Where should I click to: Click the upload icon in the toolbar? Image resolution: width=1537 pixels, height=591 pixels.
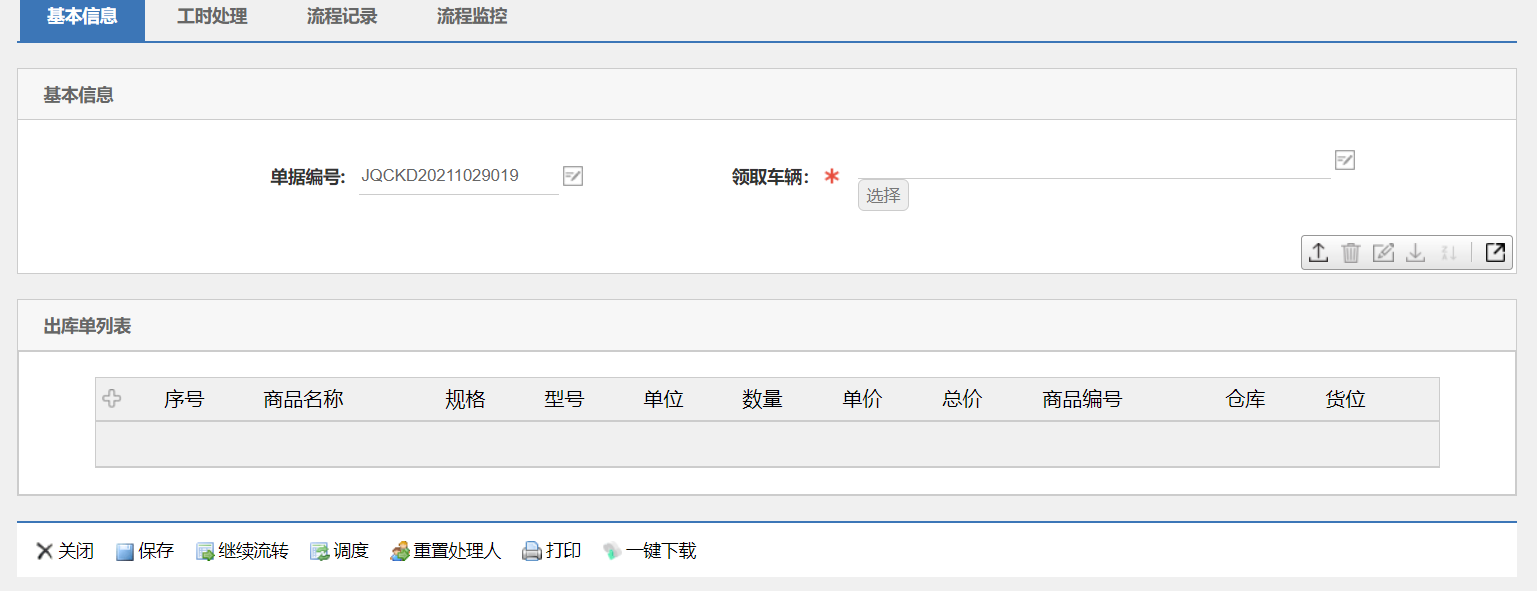(x=1319, y=253)
